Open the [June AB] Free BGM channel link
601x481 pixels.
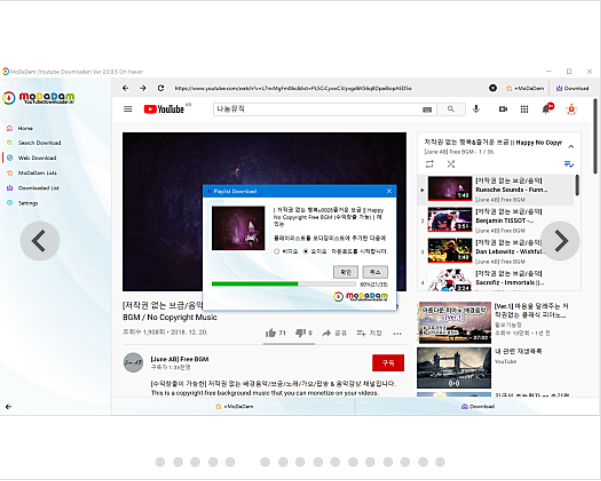pos(179,359)
